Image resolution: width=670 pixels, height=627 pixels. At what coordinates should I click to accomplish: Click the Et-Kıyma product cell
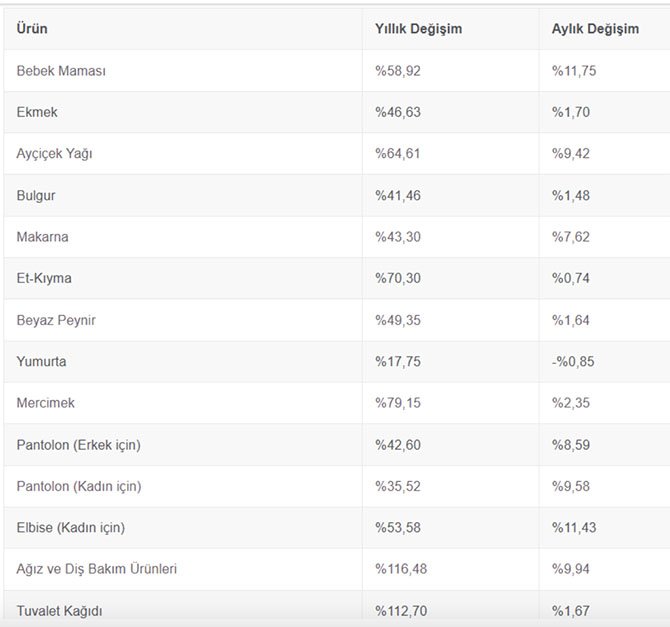pos(44,278)
